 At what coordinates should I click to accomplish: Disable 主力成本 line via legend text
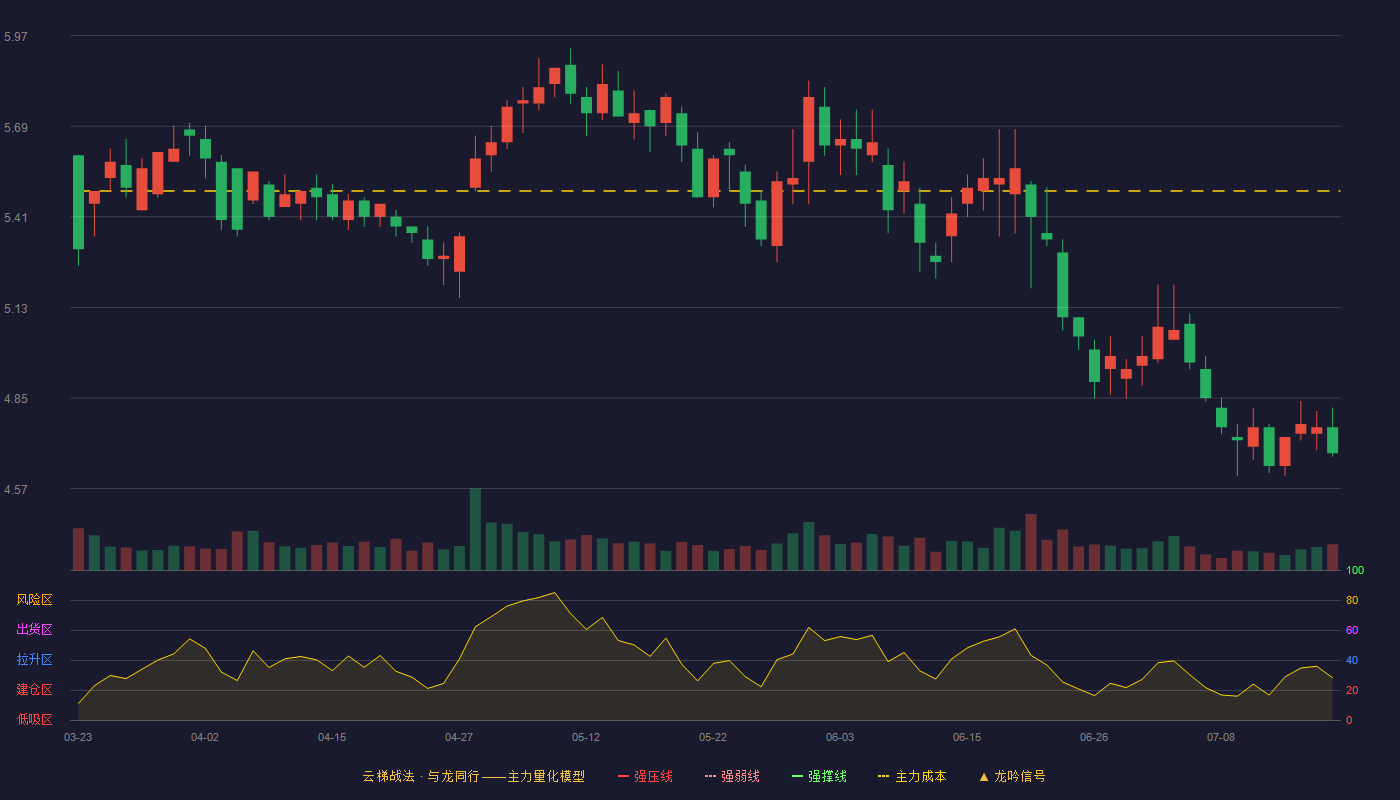[920, 776]
